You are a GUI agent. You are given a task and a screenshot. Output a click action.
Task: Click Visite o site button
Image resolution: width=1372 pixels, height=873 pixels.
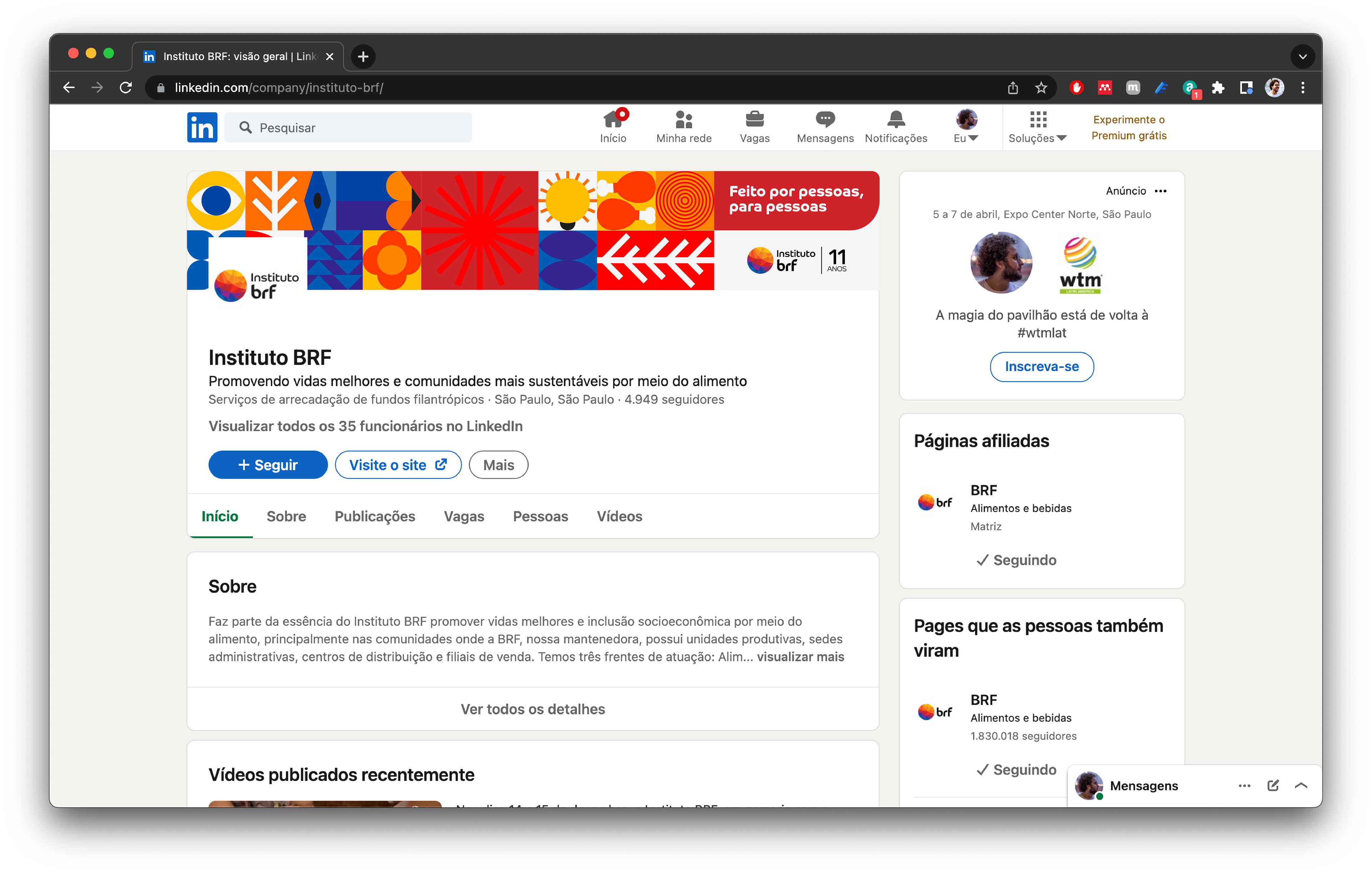(398, 465)
